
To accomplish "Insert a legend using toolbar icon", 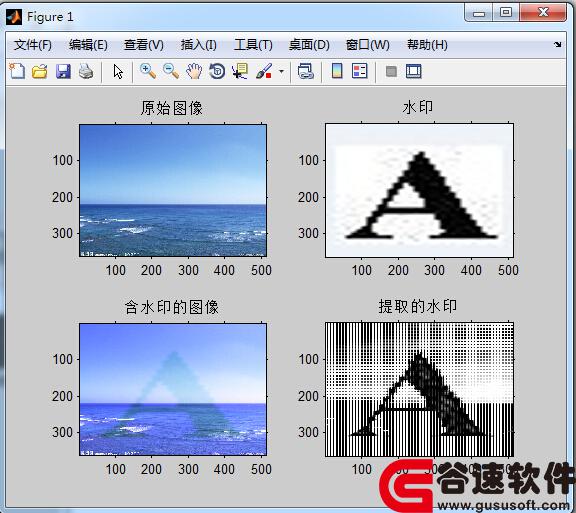I will pos(359,71).
